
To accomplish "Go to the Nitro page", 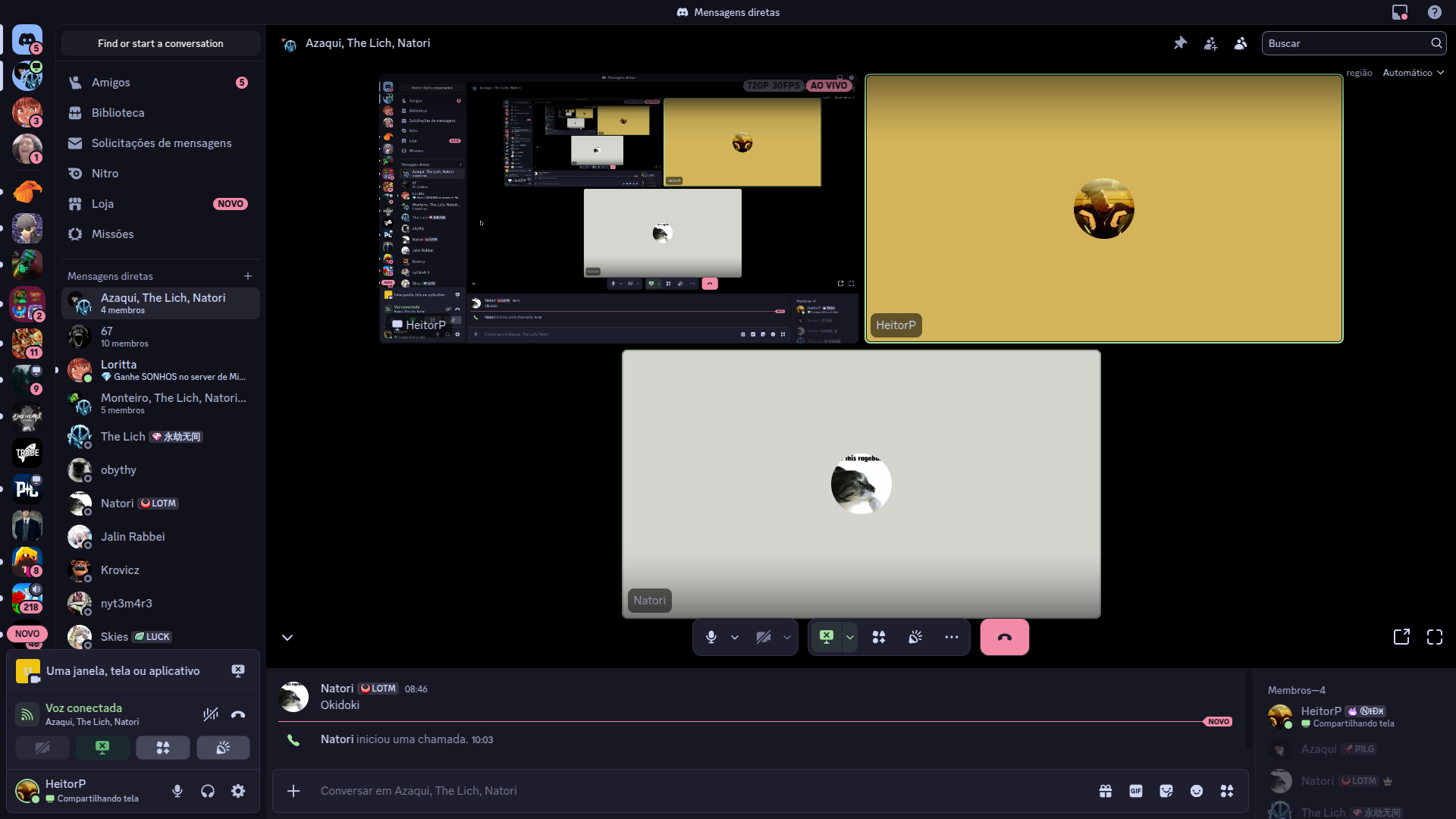I will [105, 174].
